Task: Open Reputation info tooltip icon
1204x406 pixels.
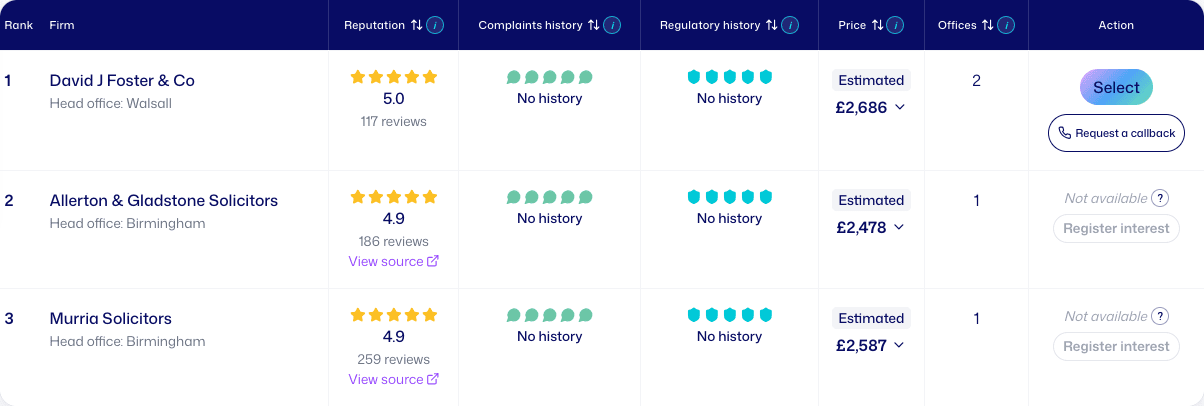Action: (435, 25)
